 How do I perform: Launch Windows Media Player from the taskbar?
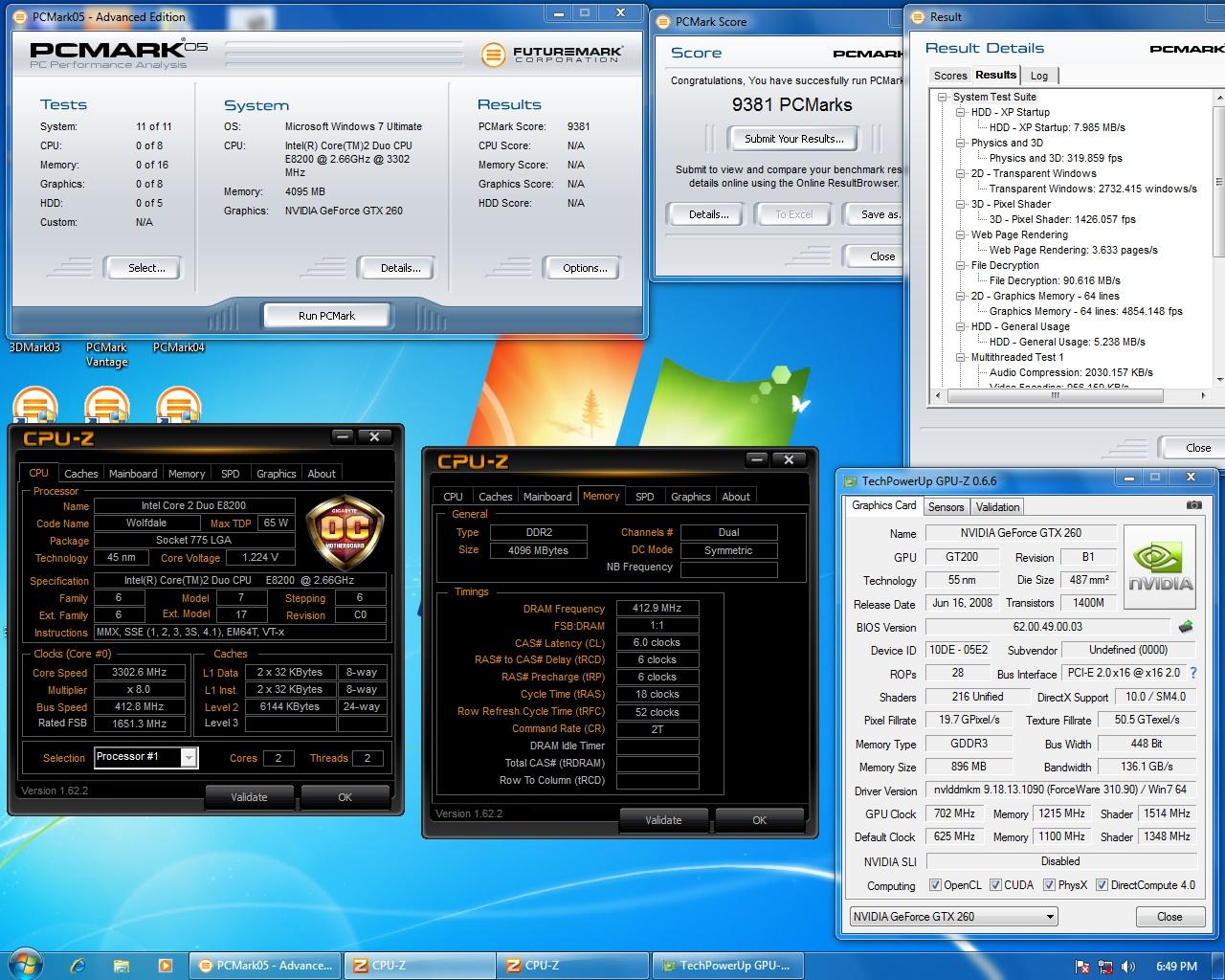pyautogui.click(x=165, y=966)
